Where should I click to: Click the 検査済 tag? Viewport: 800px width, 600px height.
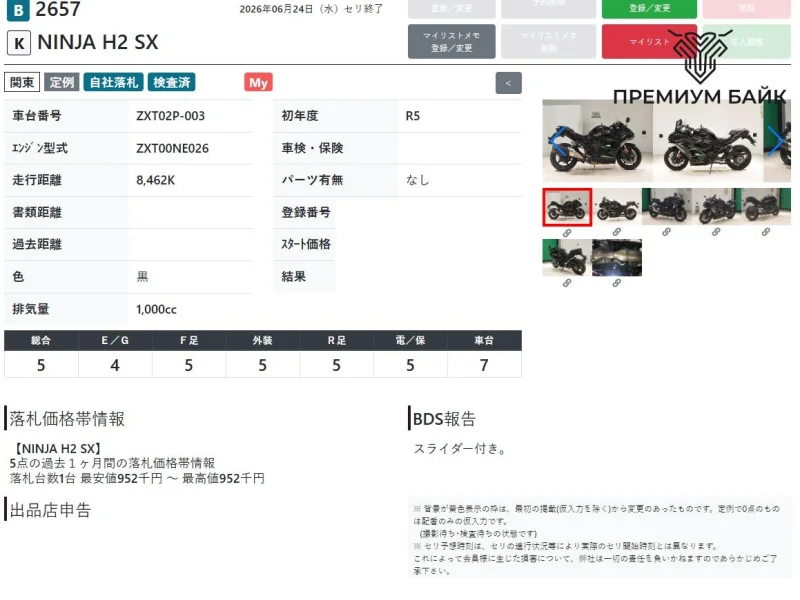pos(171,83)
